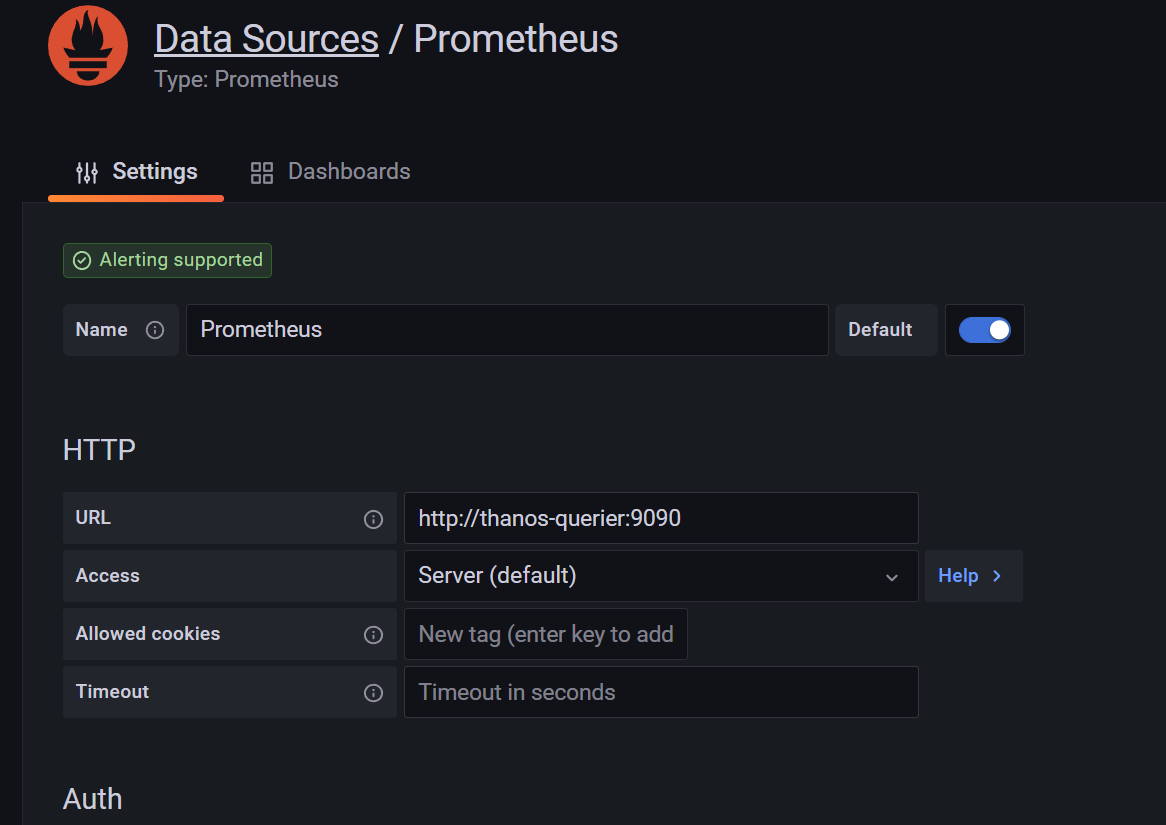Click the URL field with thanos-querier address
The height and width of the screenshot is (825, 1166).
click(x=661, y=518)
